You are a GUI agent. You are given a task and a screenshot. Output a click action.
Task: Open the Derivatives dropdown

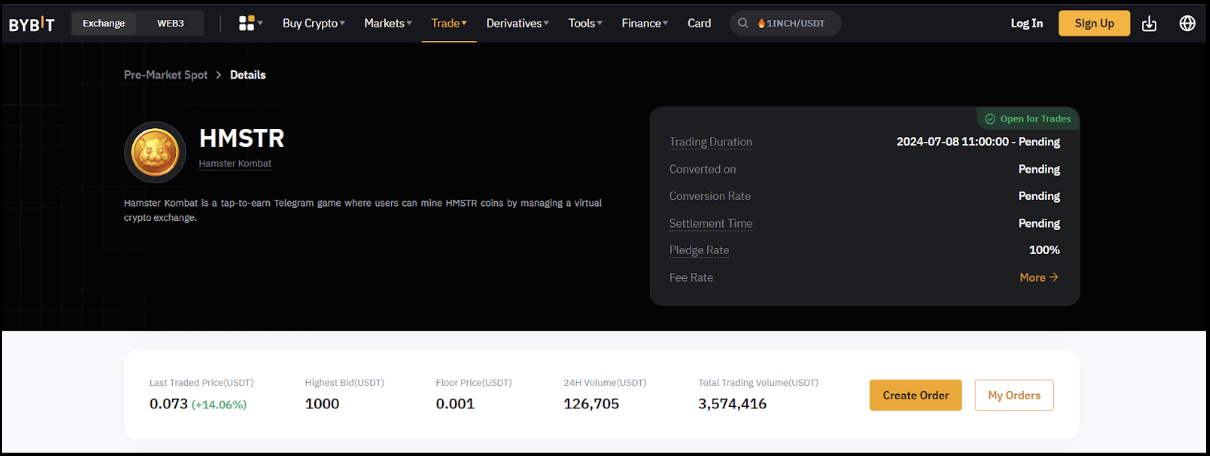(x=518, y=23)
